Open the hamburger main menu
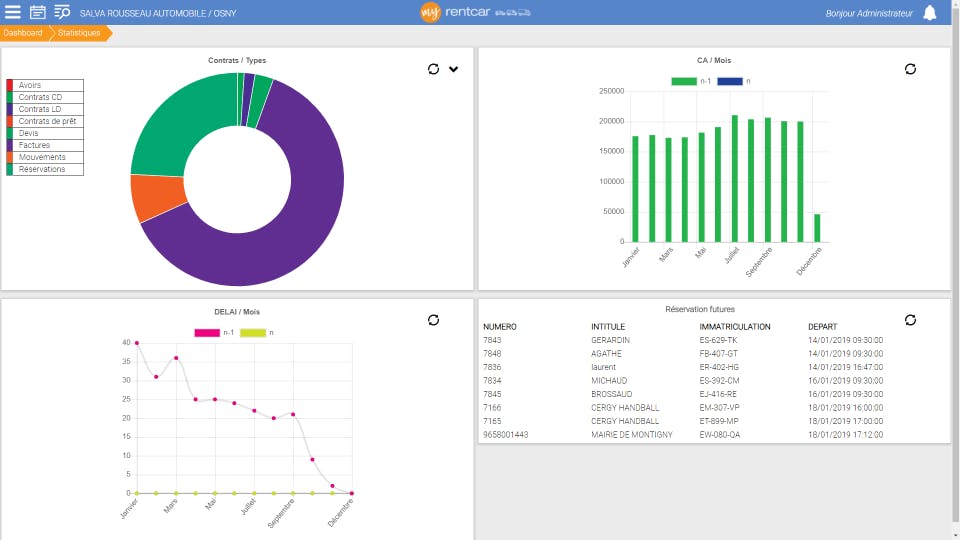The height and width of the screenshot is (540, 960). (x=13, y=12)
